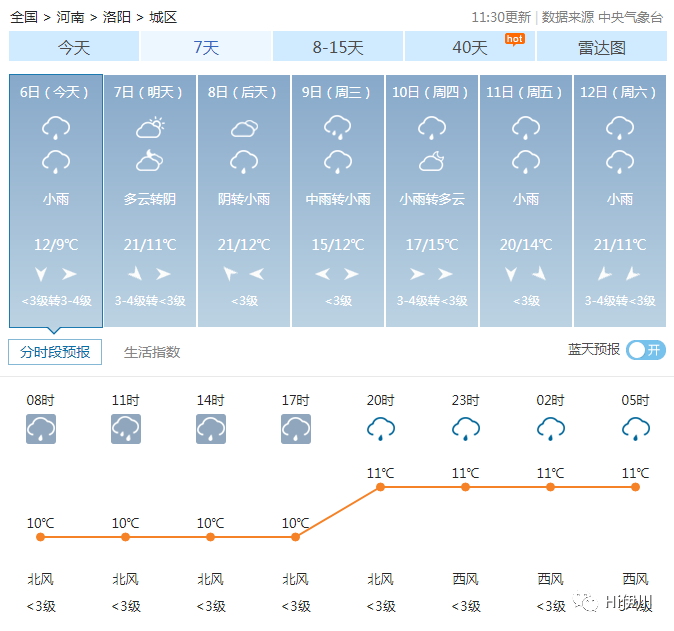Click the hot badge on 40天
Viewport: 674px width, 631px height.
click(x=515, y=40)
